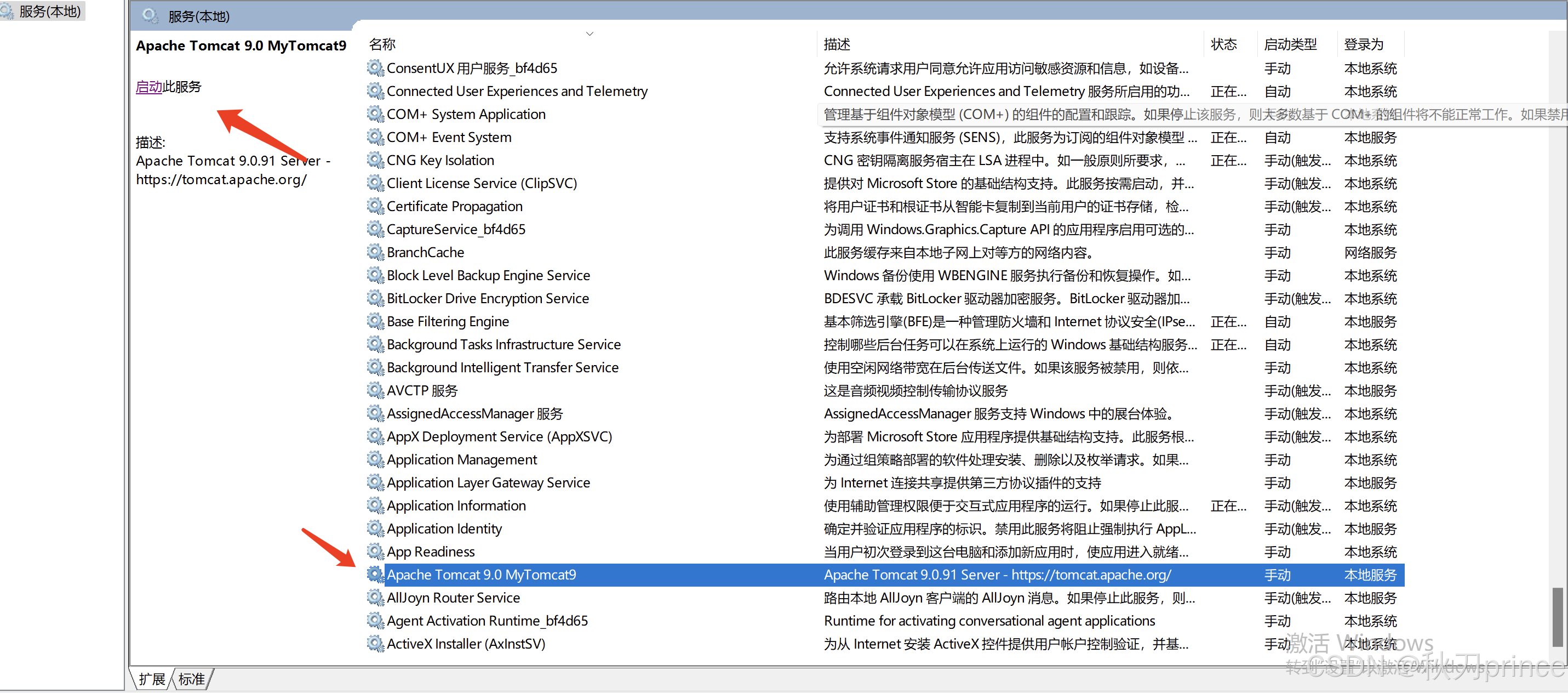Select the COM+ System Application gear icon

tap(376, 114)
